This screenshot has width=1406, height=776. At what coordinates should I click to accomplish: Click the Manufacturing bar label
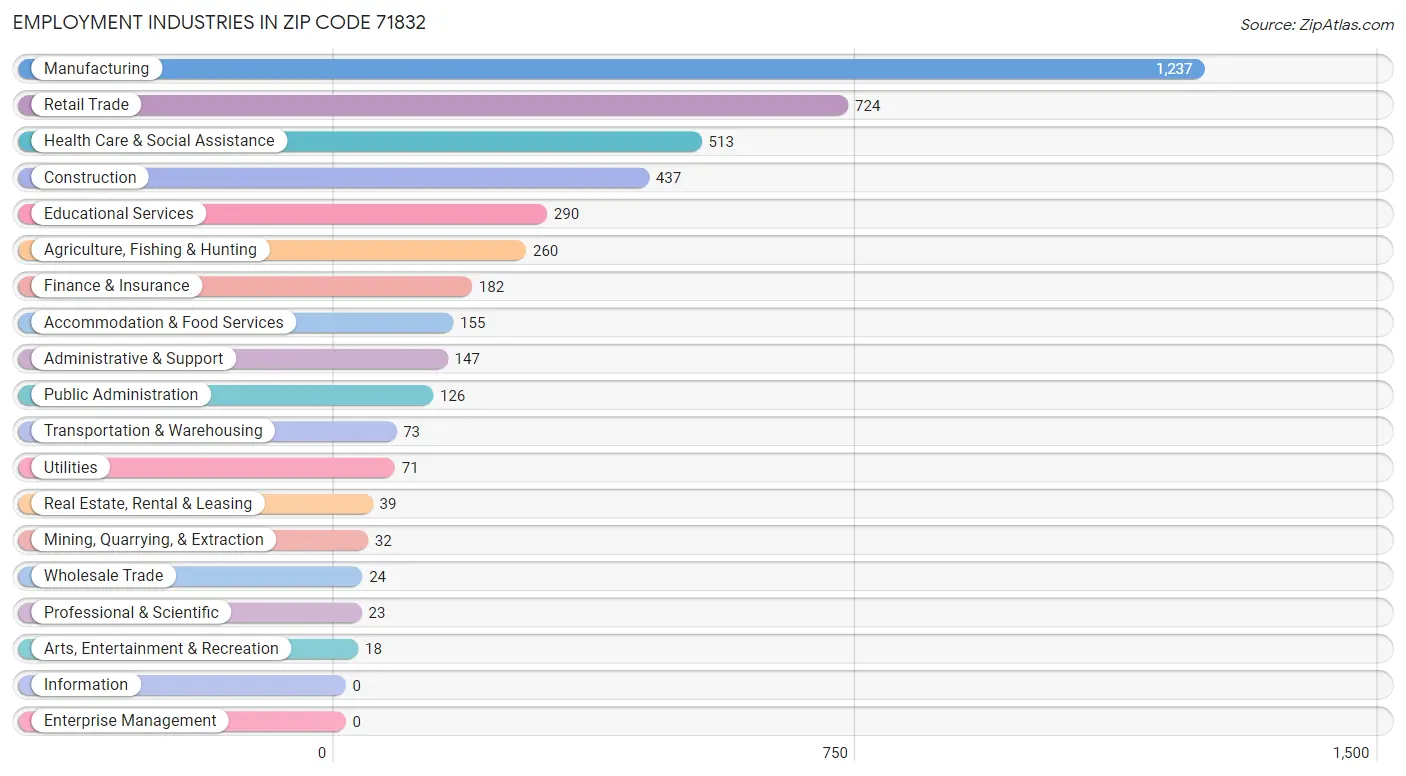(96, 69)
